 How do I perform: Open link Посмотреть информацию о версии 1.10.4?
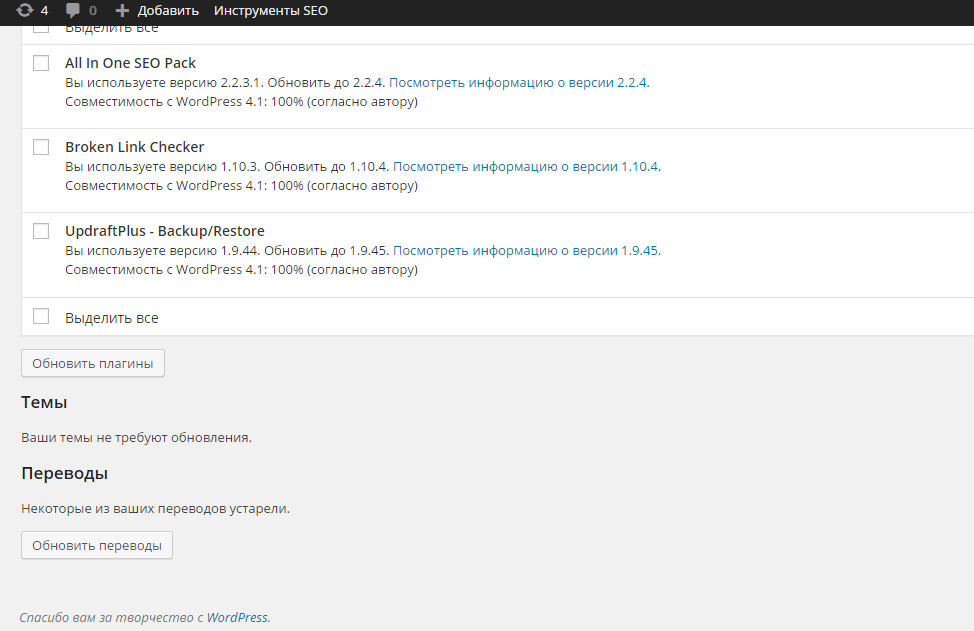coord(526,166)
